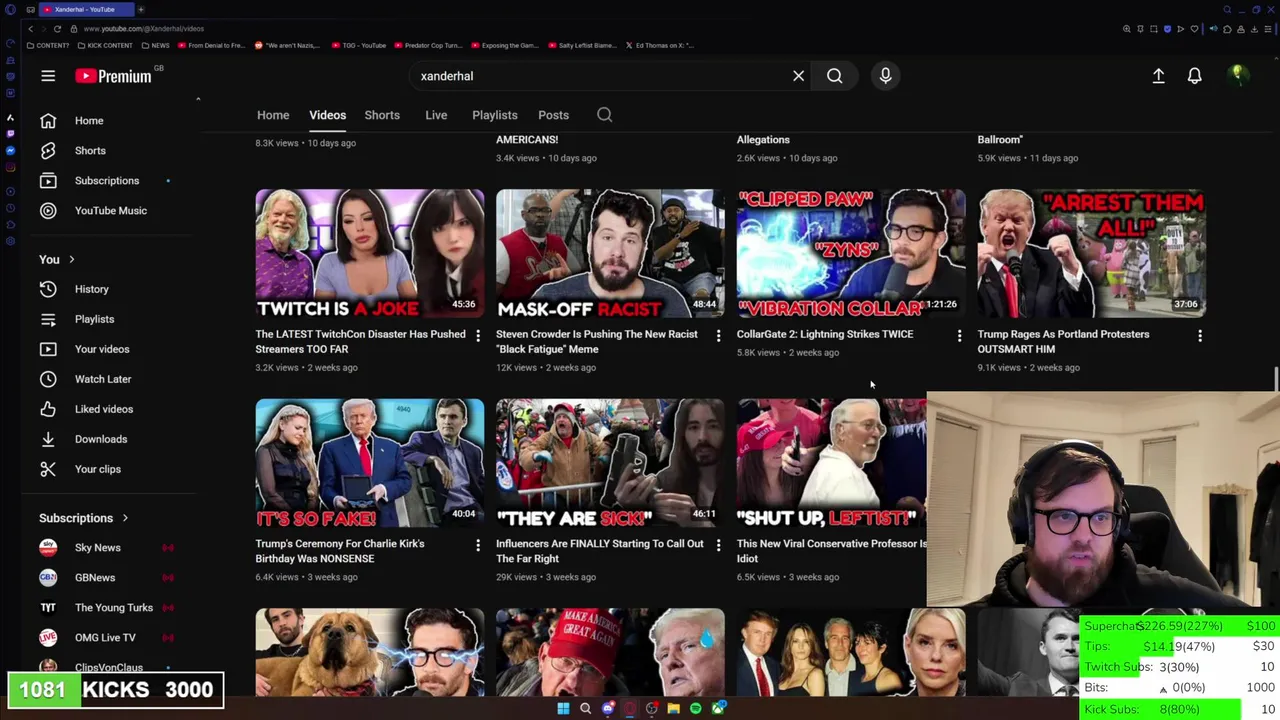Image resolution: width=1280 pixels, height=720 pixels.
Task: Open the ARREST THEM ALL video thumbnail
Action: tap(1092, 253)
